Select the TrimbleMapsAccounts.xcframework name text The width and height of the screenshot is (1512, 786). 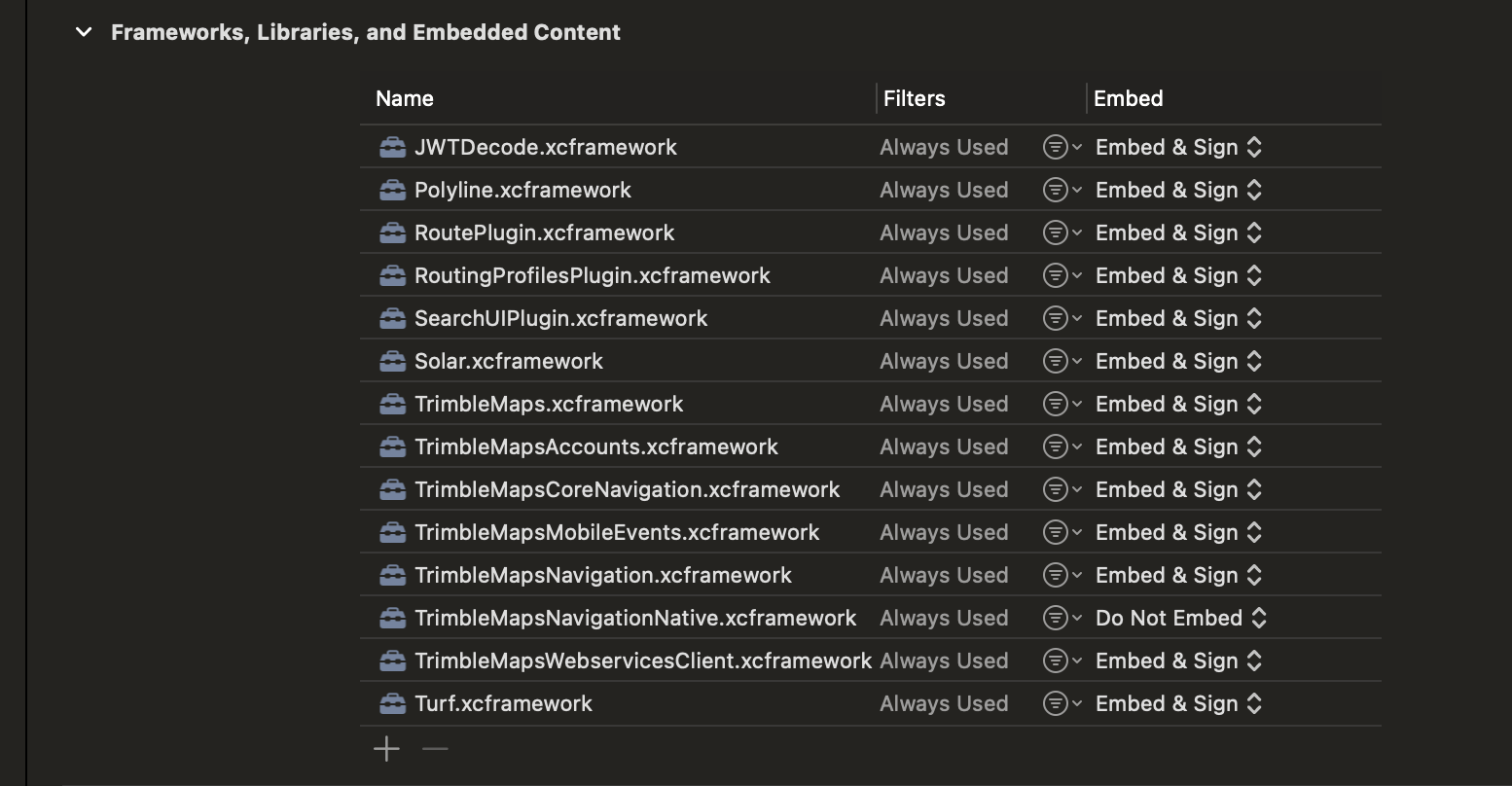click(596, 447)
